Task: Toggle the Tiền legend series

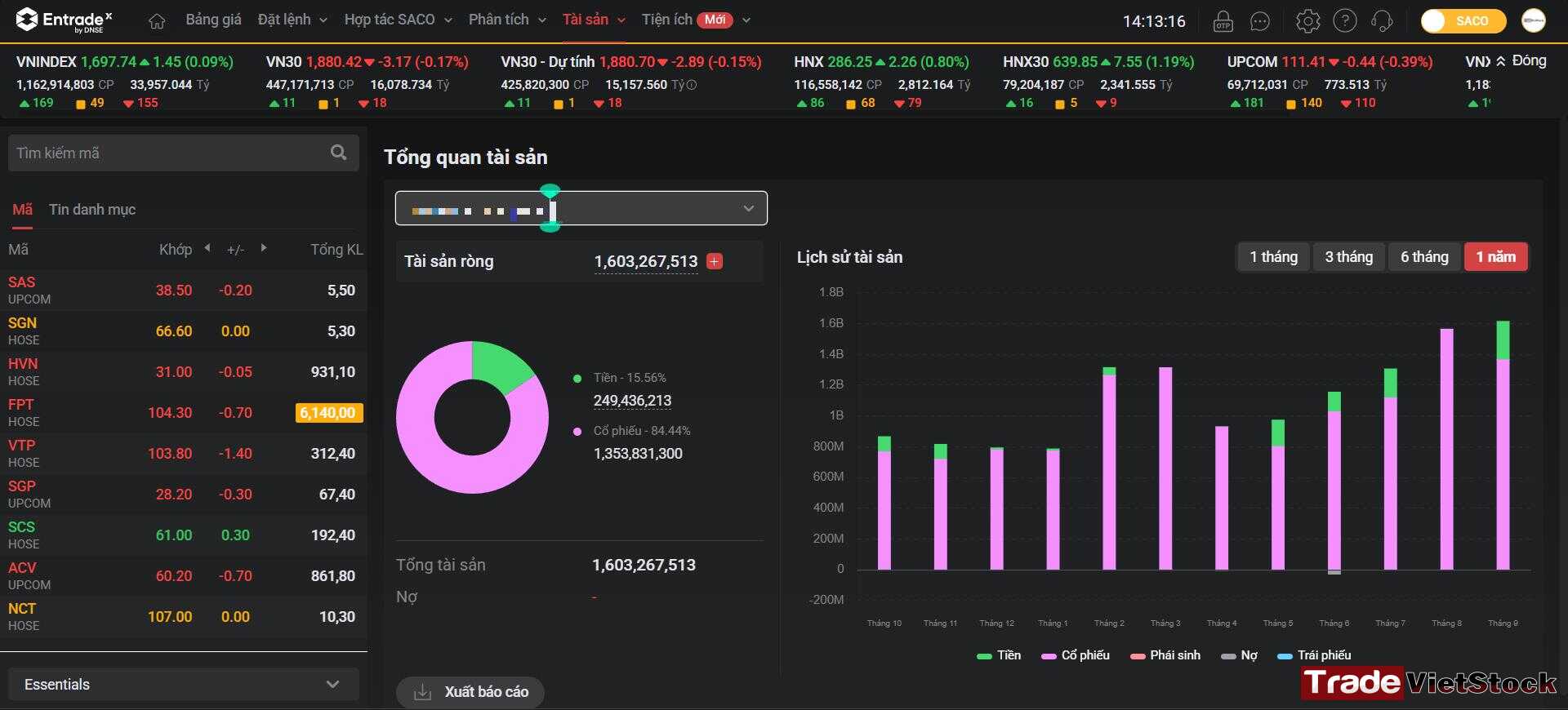Action: (x=999, y=655)
